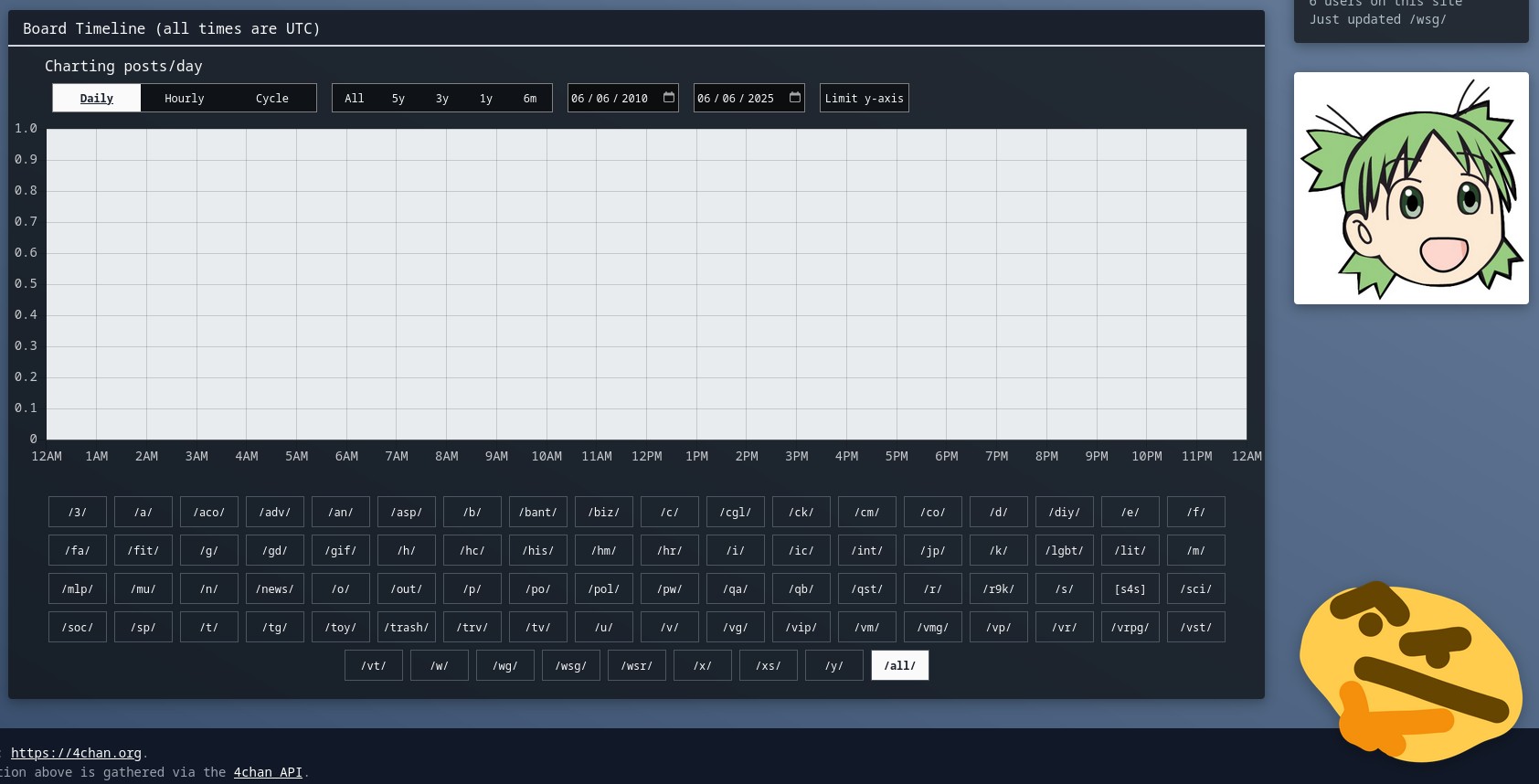Select the /his/ board
Screen dimensions: 1539x784
tap(538, 550)
